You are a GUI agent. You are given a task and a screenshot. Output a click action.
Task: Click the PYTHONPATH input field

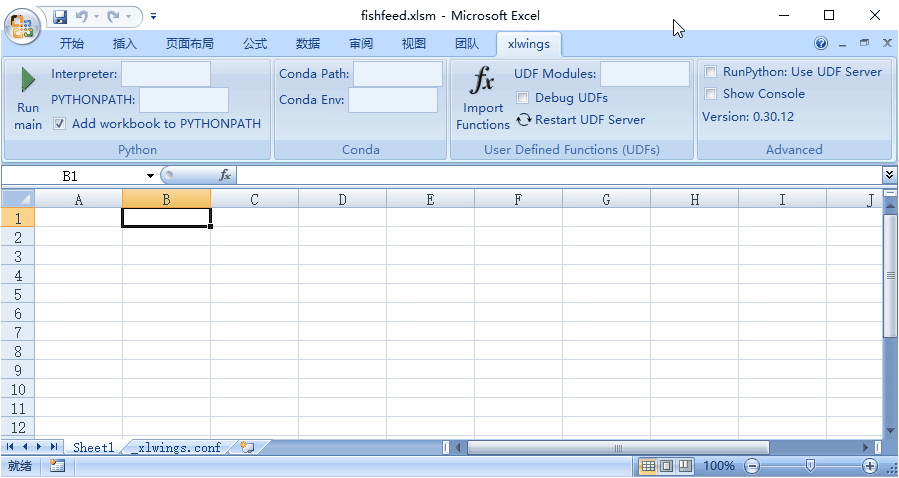[x=183, y=100]
